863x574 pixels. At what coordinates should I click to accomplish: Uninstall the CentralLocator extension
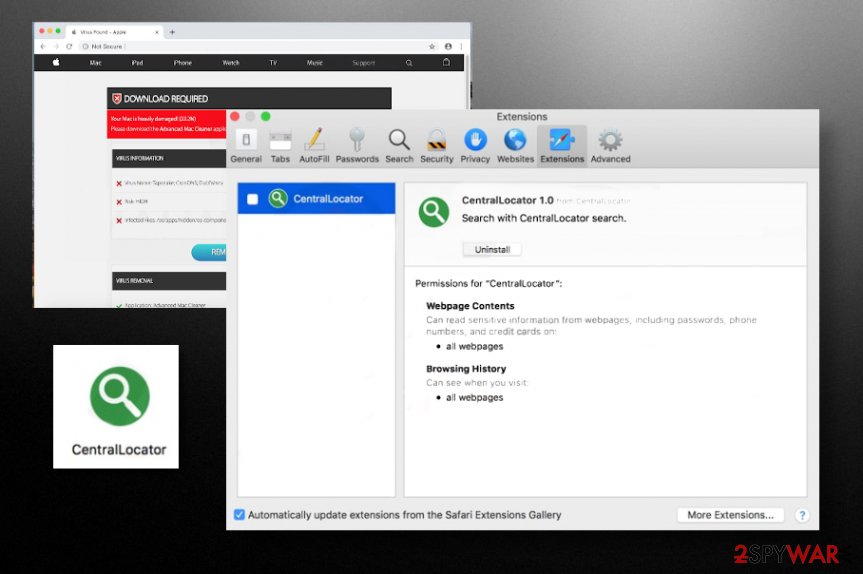492,249
